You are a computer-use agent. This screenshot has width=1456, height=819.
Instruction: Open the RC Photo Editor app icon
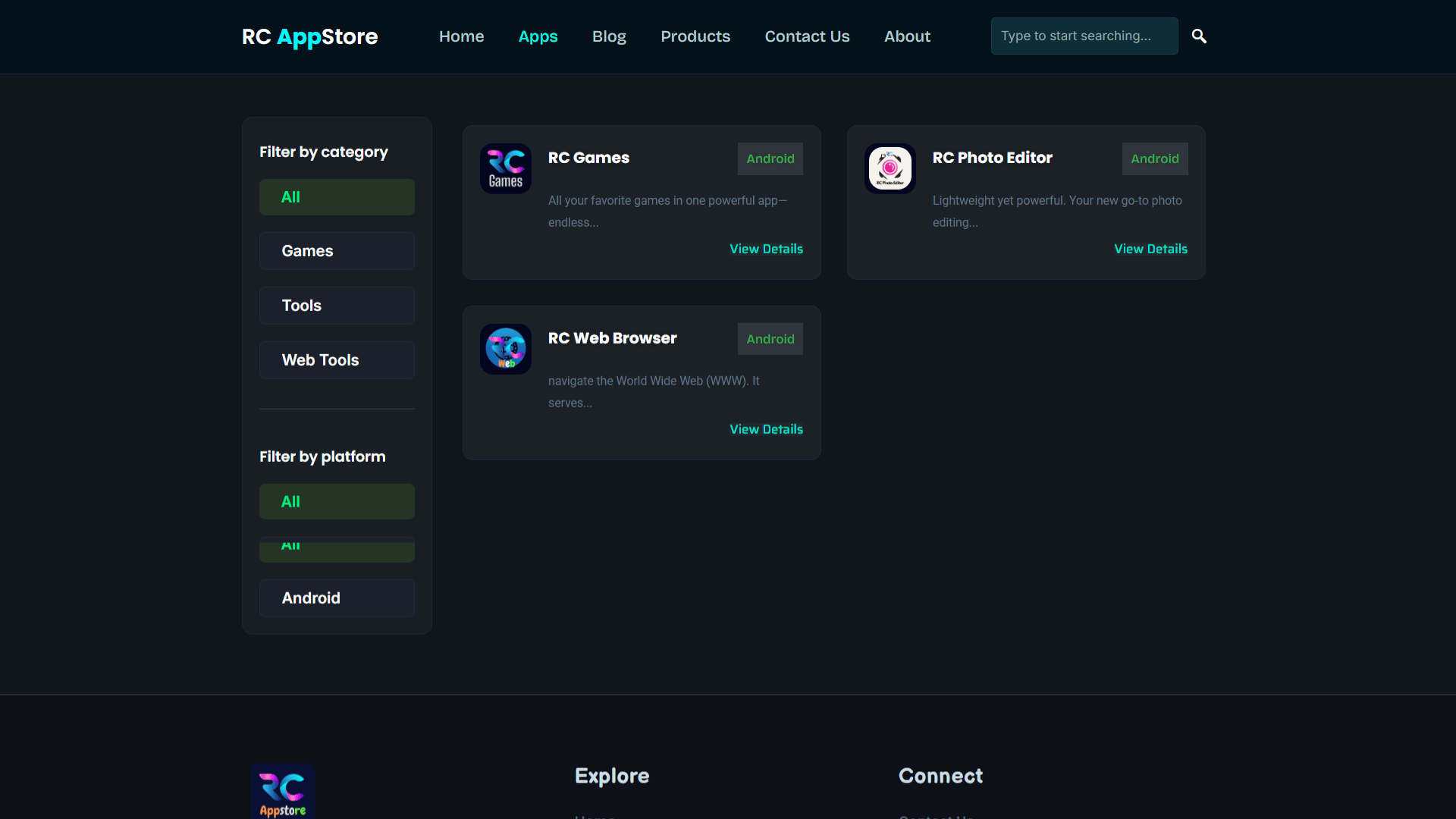[x=890, y=168]
